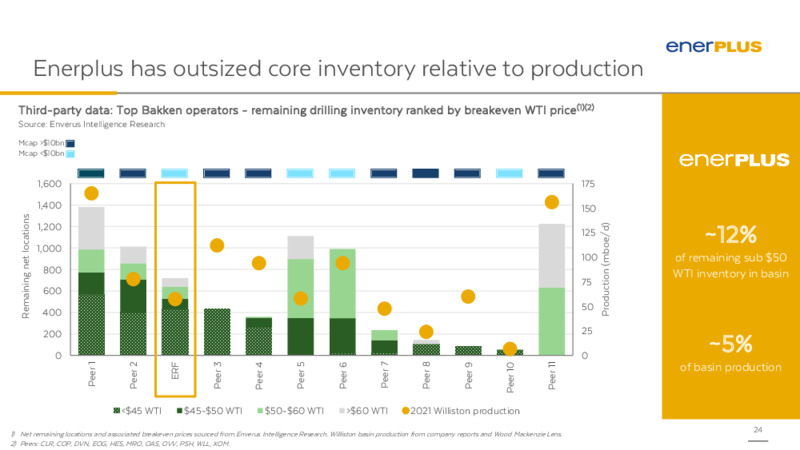Click the Peer 11 production dot
The image size is (800, 450).
tap(552, 203)
